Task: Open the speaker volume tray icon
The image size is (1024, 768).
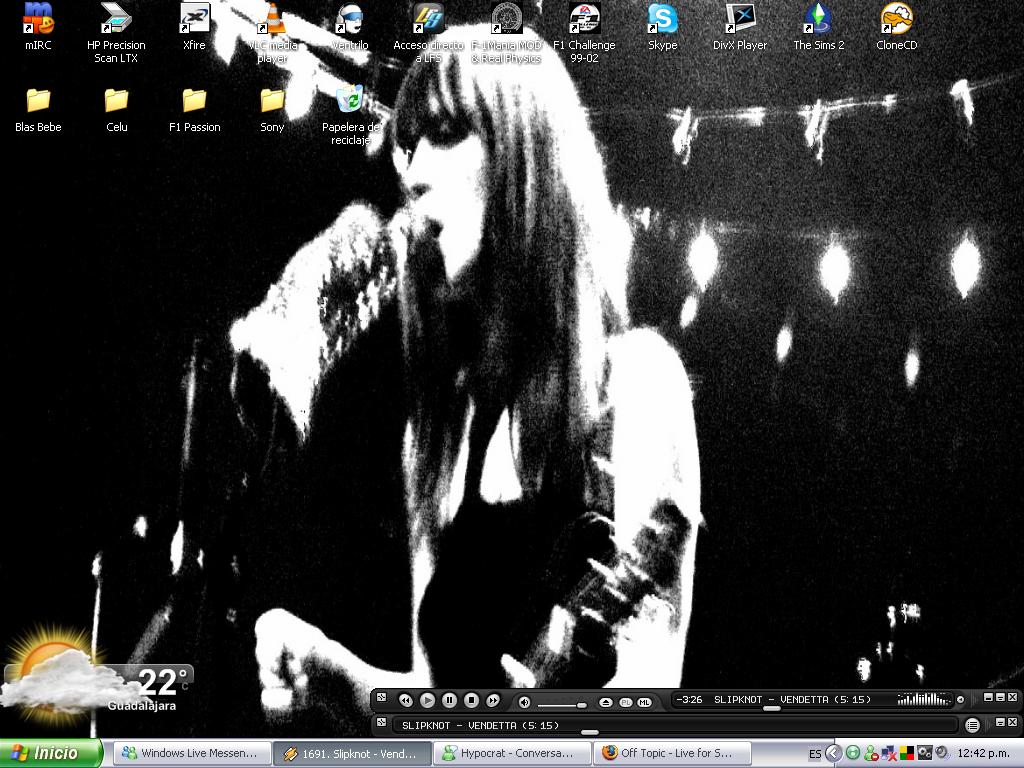Action: [x=942, y=753]
